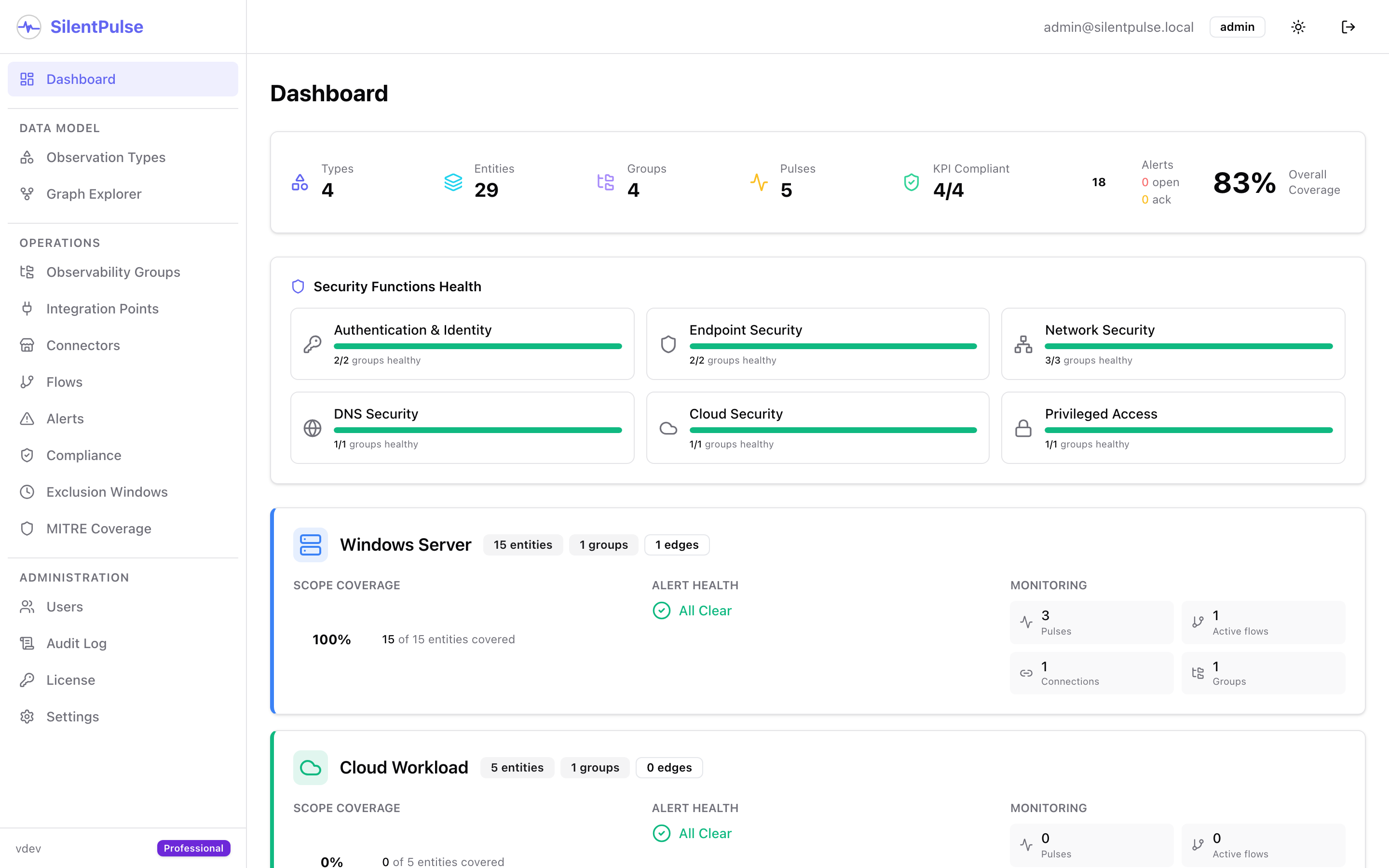Click the 100% scope coverage value
1389x868 pixels.
pos(332,639)
